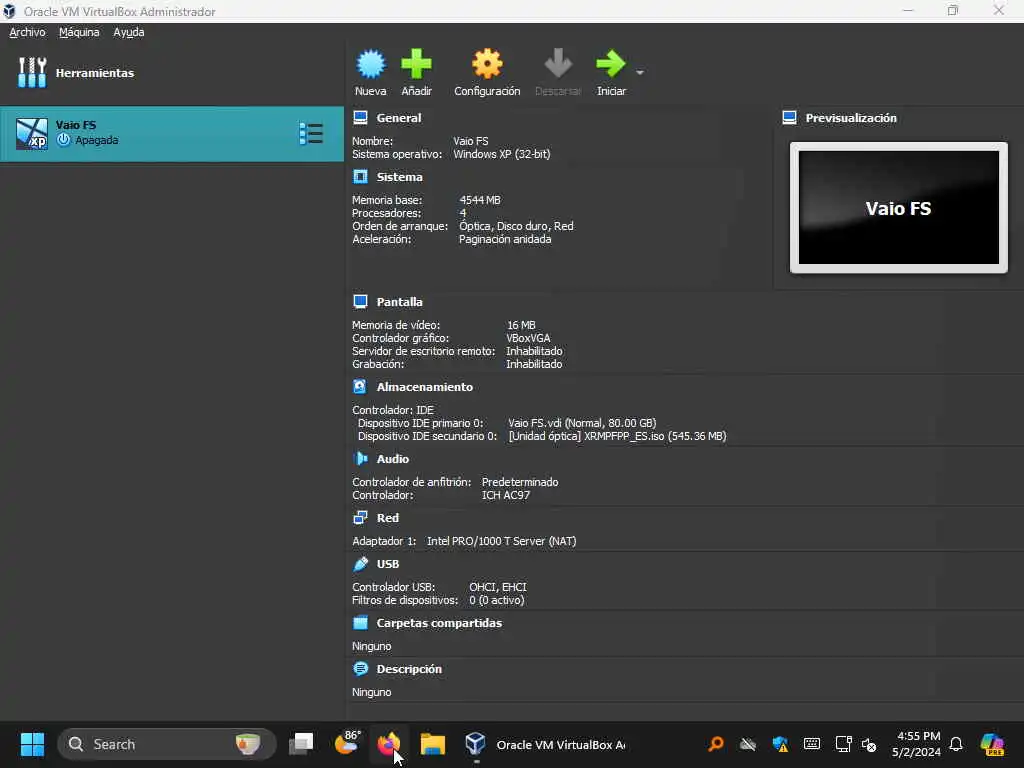The width and height of the screenshot is (1024, 768).
Task: Open Task View on the taskbar
Action: click(301, 744)
